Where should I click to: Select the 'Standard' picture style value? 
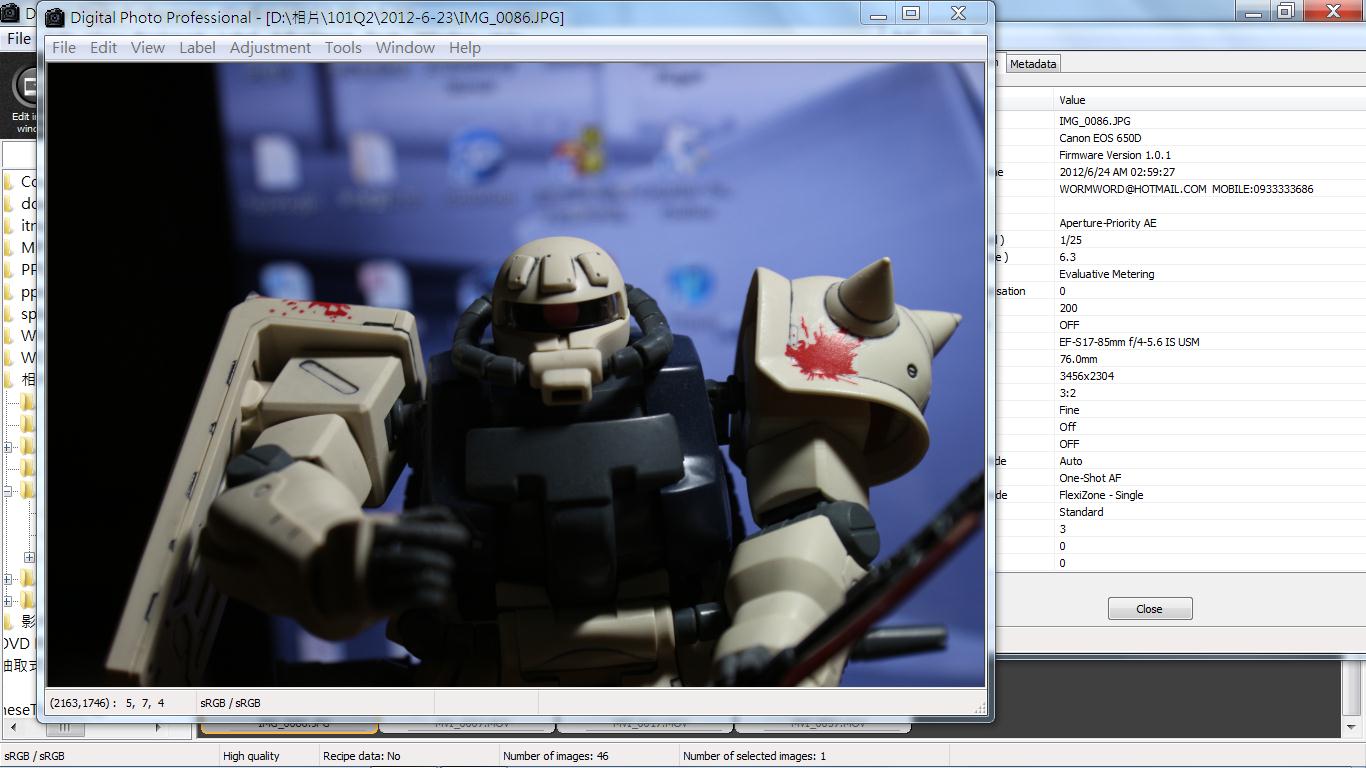click(x=1081, y=512)
